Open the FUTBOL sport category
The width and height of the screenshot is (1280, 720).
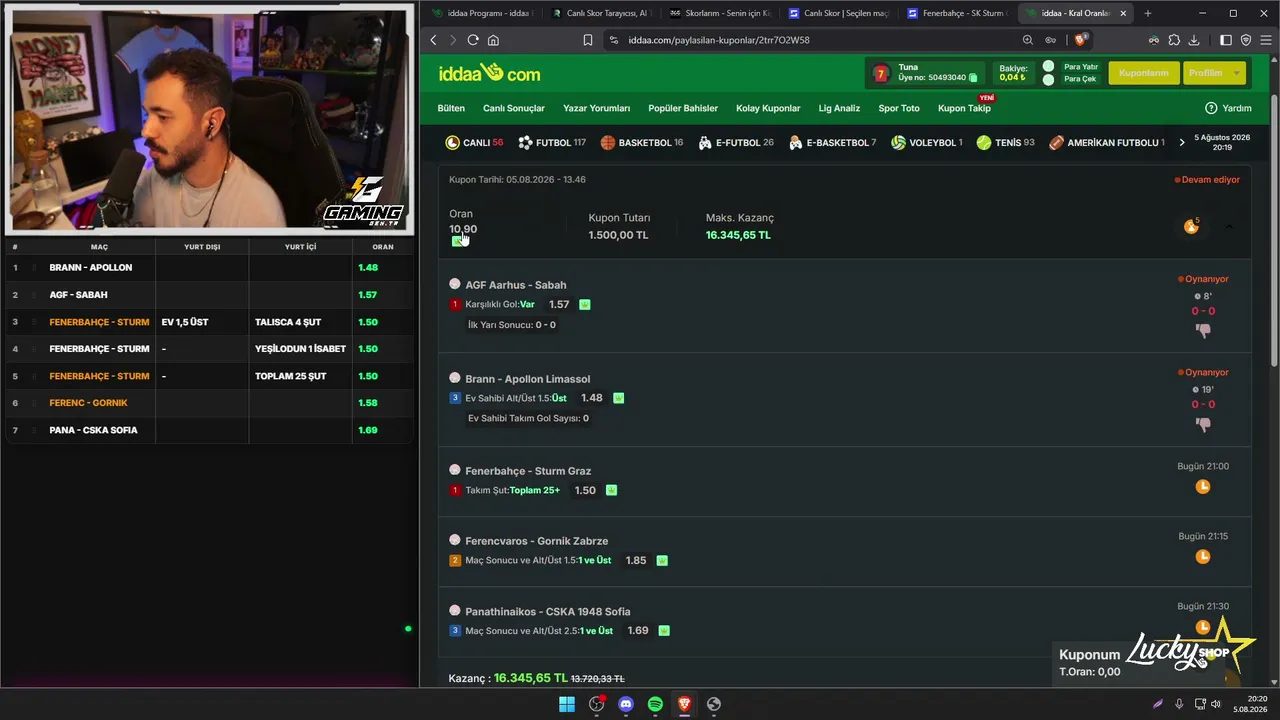[552, 143]
